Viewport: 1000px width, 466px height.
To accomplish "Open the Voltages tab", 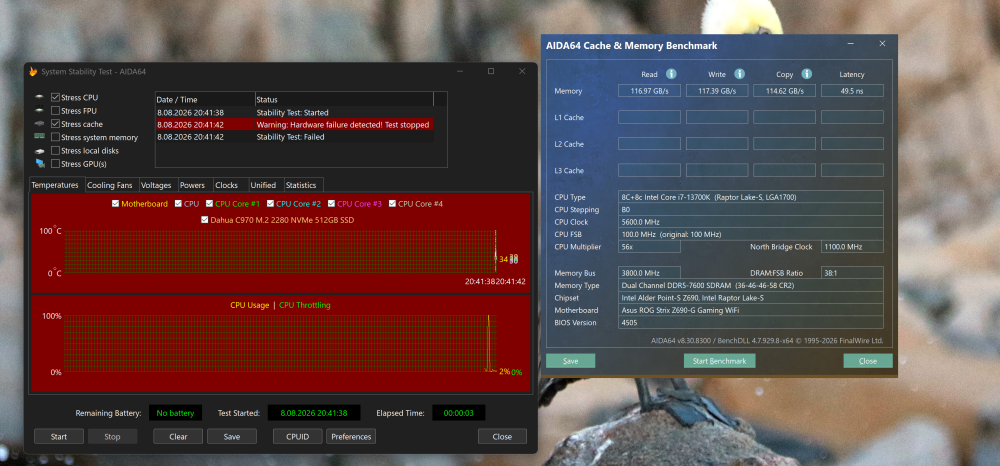I will [x=156, y=185].
